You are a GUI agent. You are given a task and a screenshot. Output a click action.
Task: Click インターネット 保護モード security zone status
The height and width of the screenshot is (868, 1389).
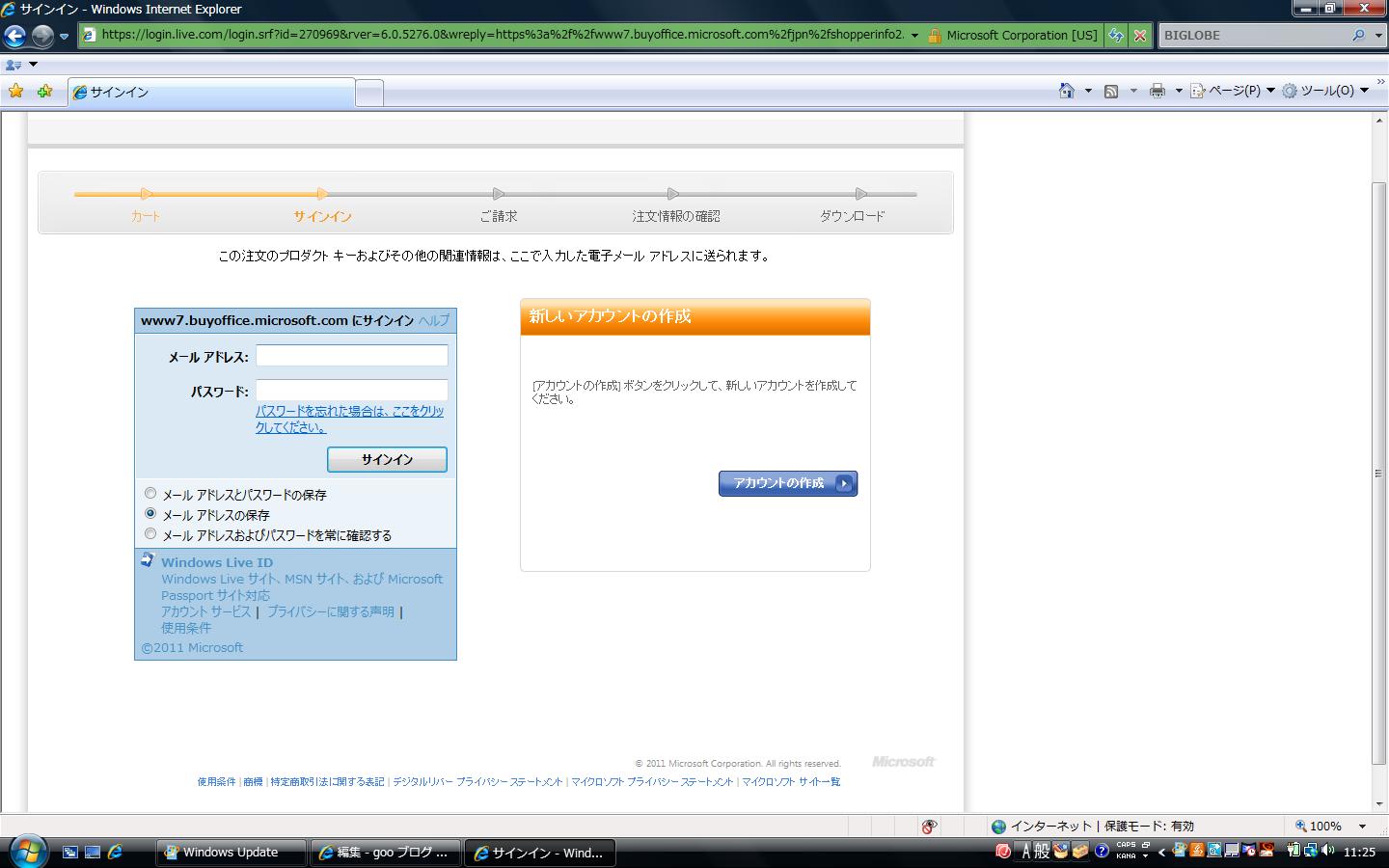(x=1093, y=827)
